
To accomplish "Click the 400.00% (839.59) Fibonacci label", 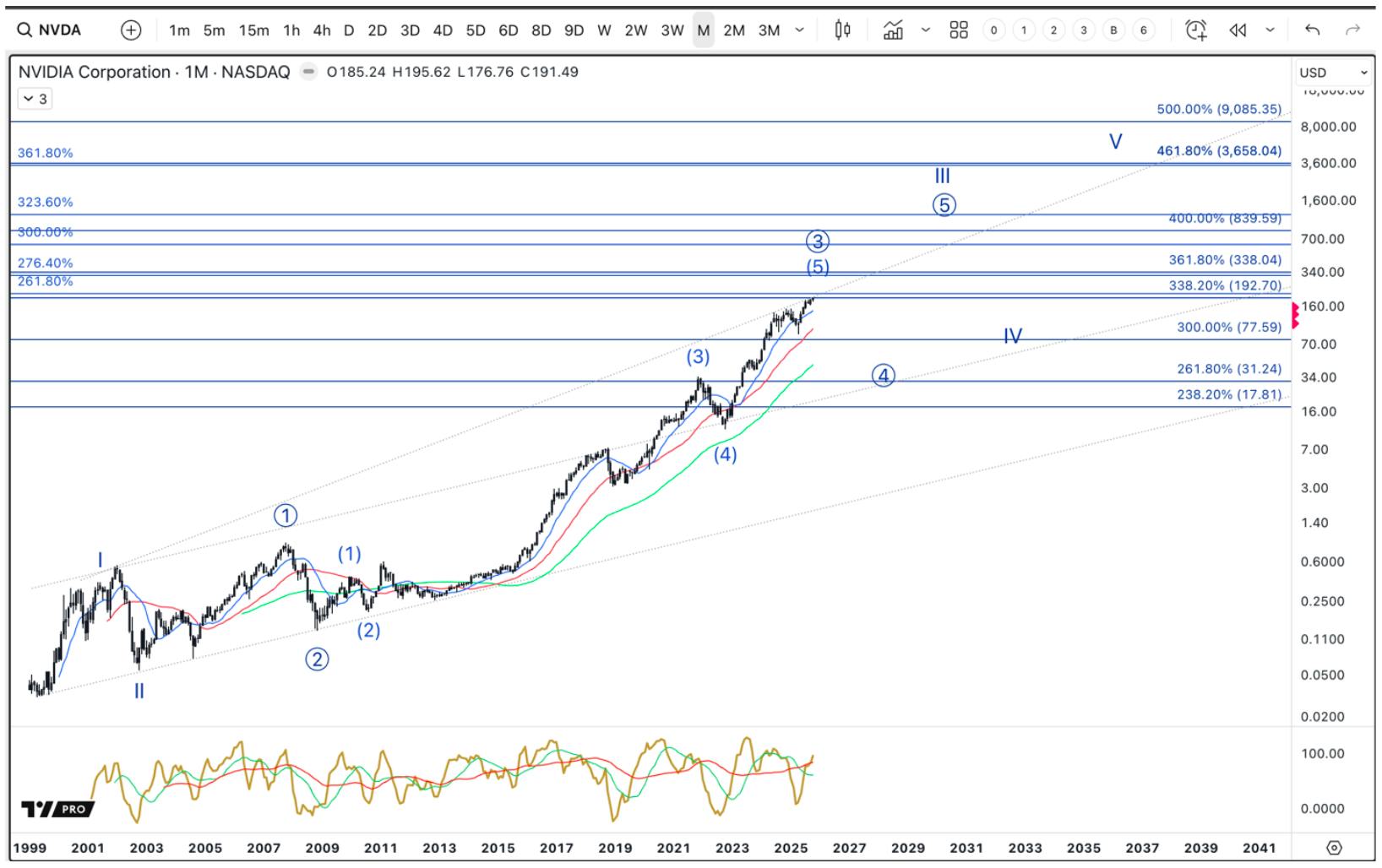I will click(x=1225, y=218).
